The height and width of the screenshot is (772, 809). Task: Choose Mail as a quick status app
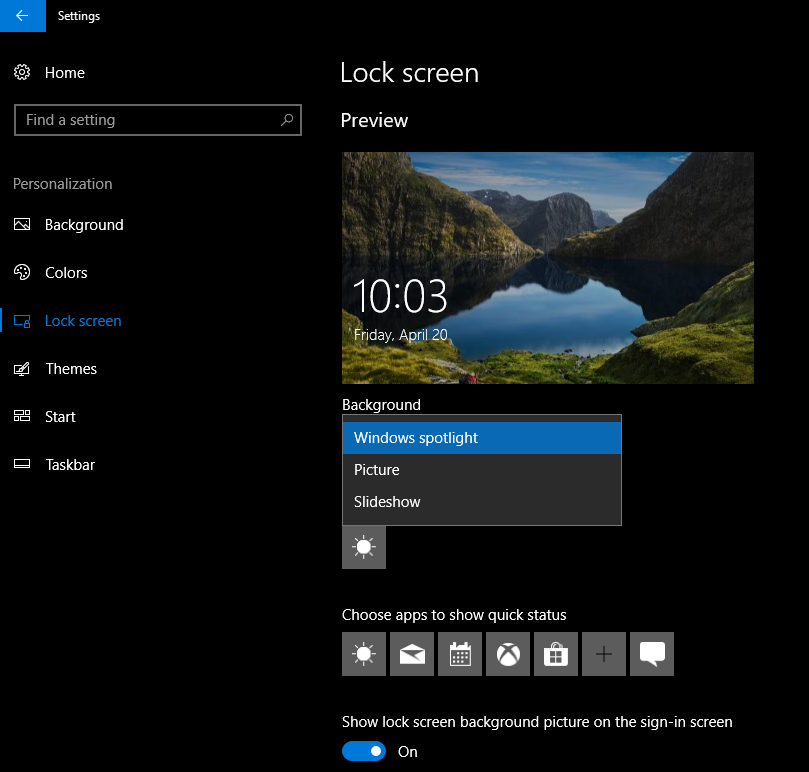click(411, 653)
